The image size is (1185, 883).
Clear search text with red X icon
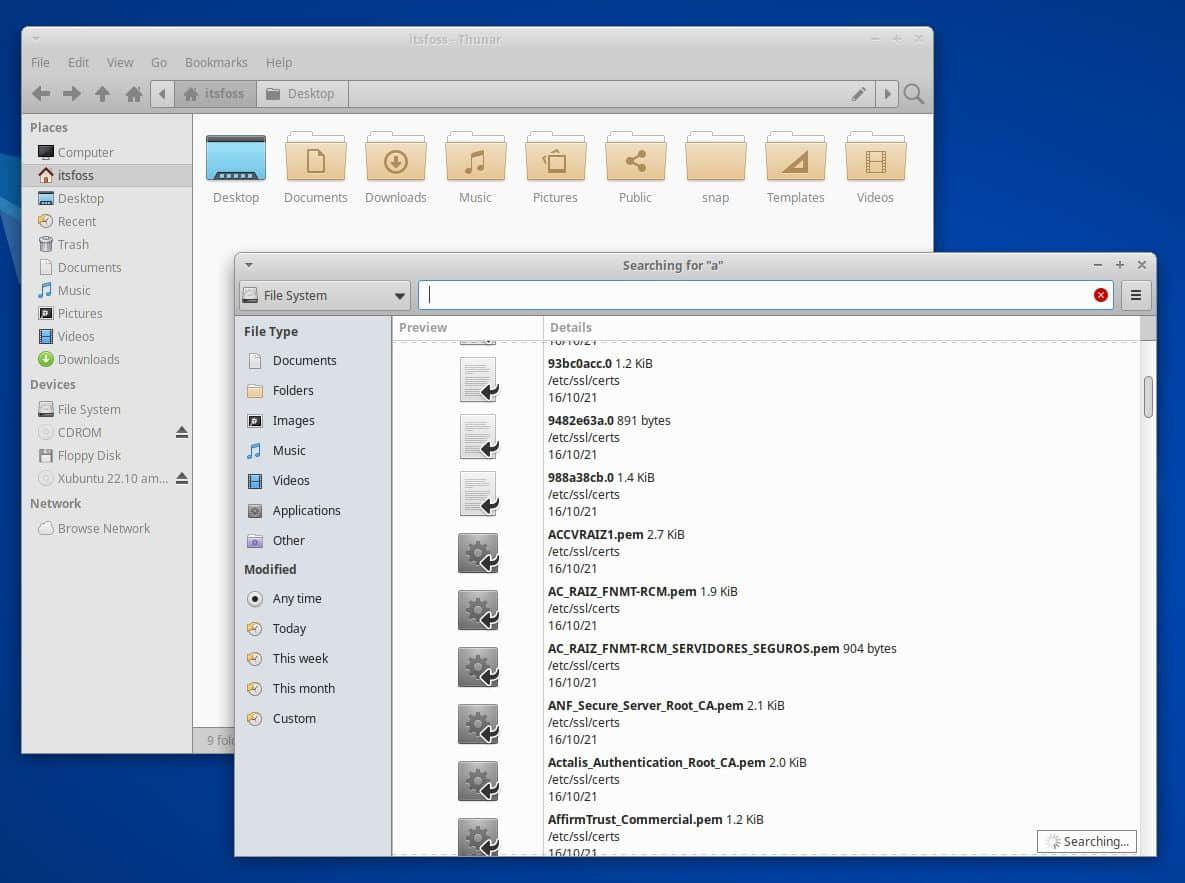pos(1101,295)
